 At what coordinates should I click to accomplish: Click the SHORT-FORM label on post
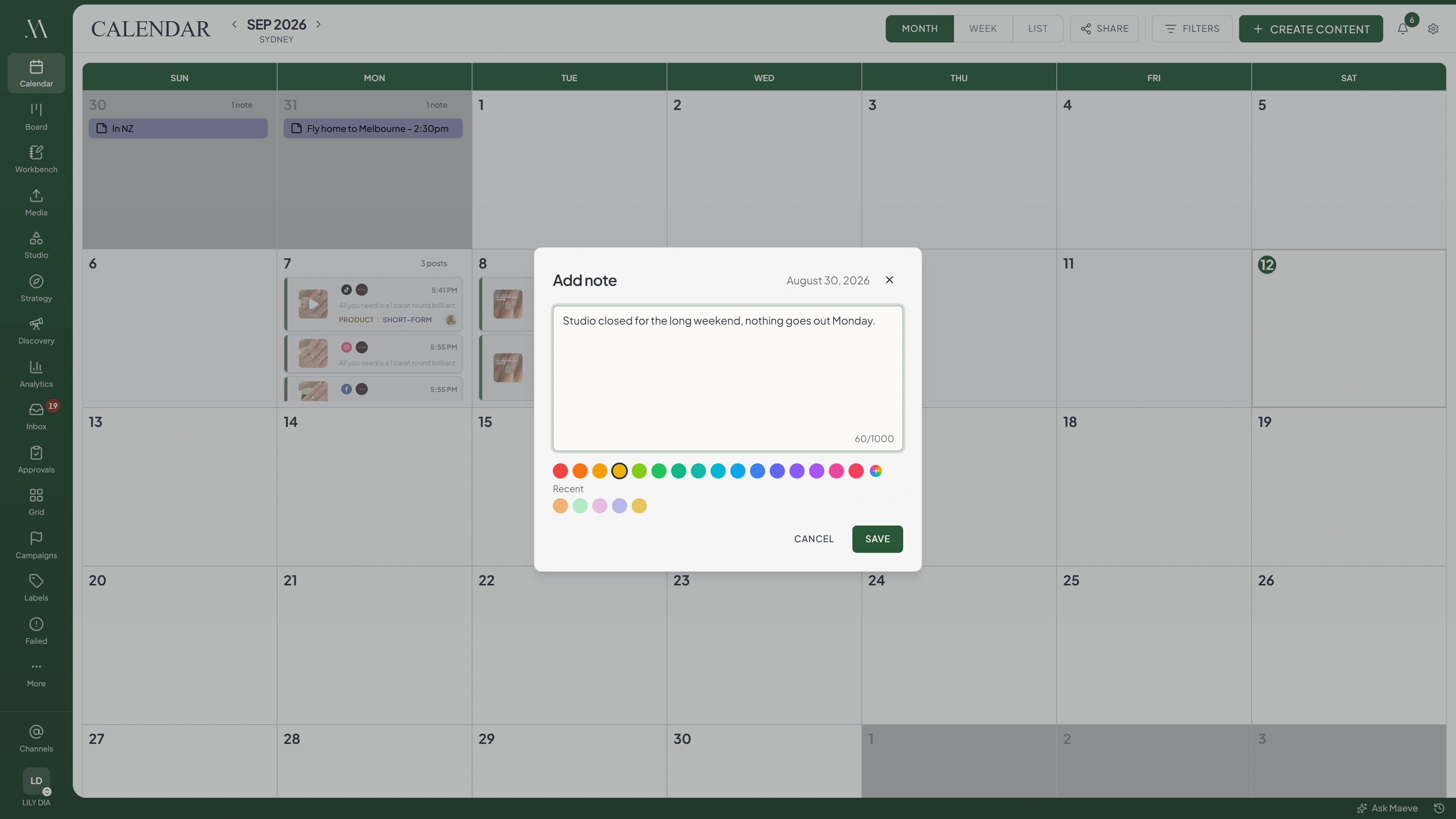(x=407, y=320)
